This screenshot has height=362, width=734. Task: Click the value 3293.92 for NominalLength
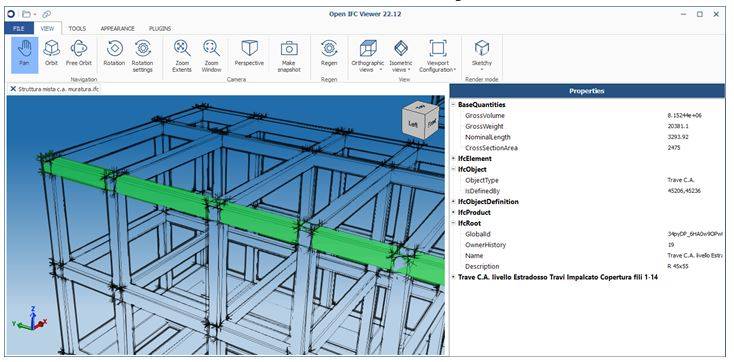pyautogui.click(x=678, y=137)
